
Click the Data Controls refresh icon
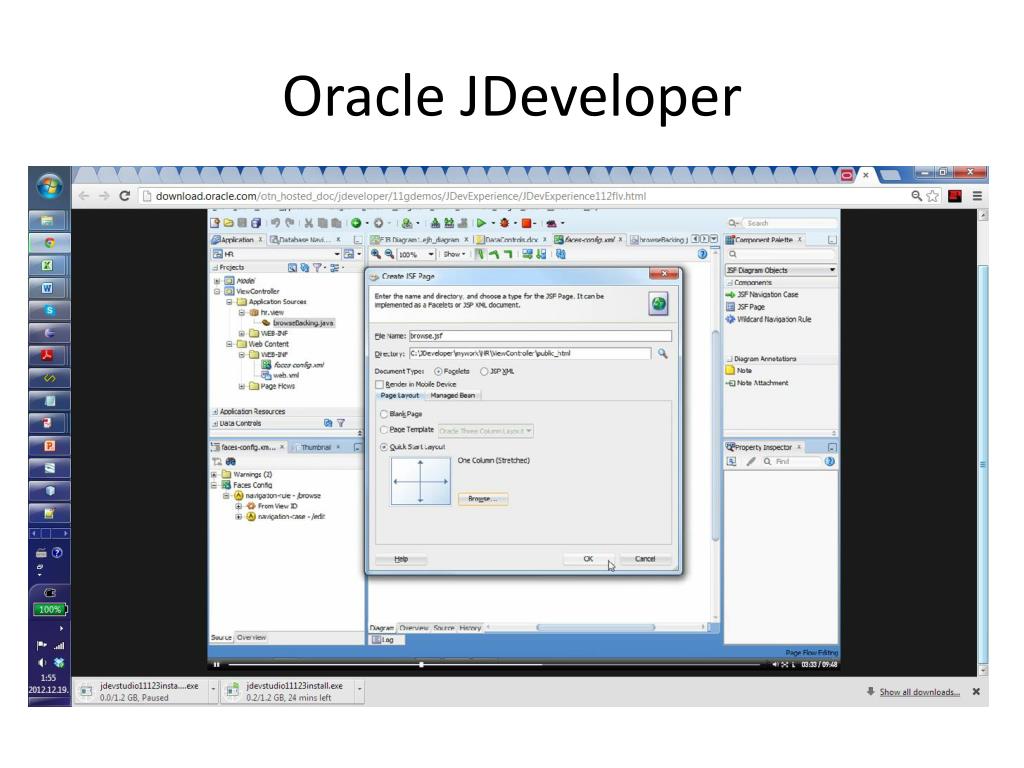click(328, 423)
